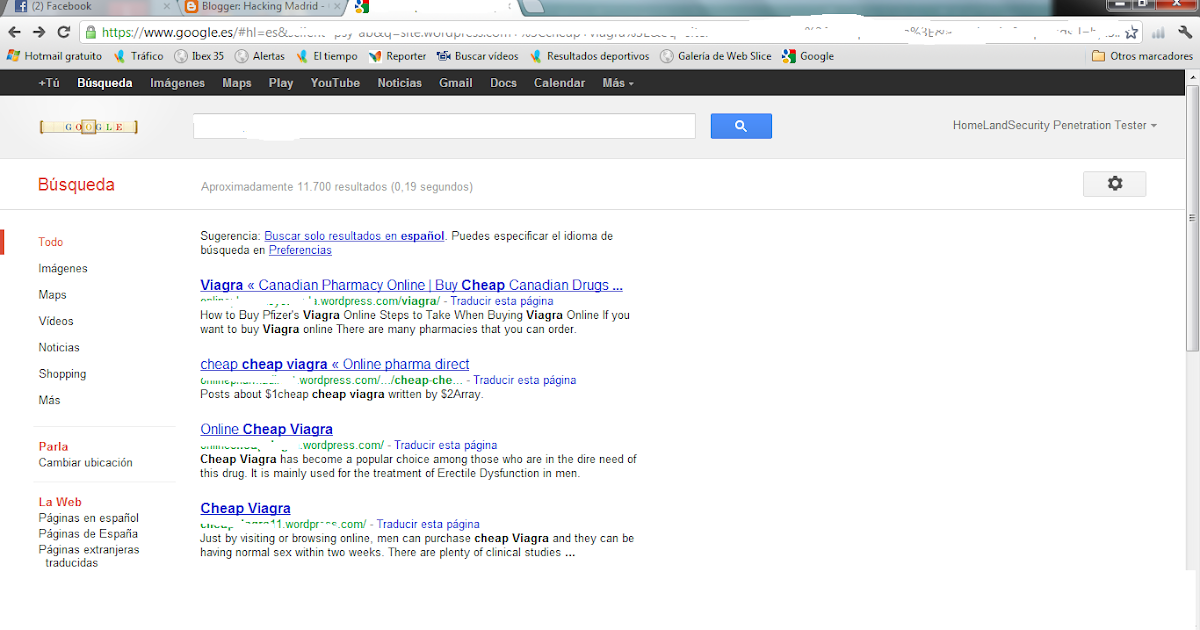
Task: Expand the Otros marcadores folder
Action: click(1142, 56)
